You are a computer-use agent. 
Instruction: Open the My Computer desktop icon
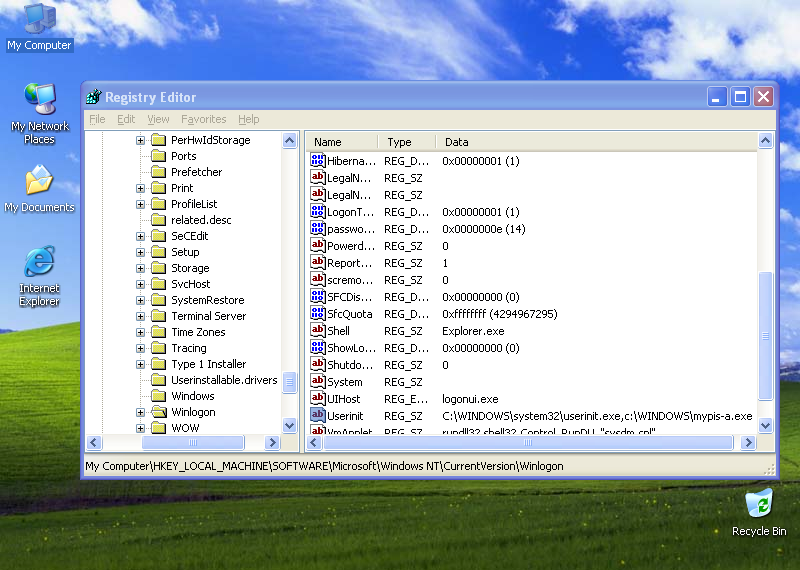coord(39,27)
